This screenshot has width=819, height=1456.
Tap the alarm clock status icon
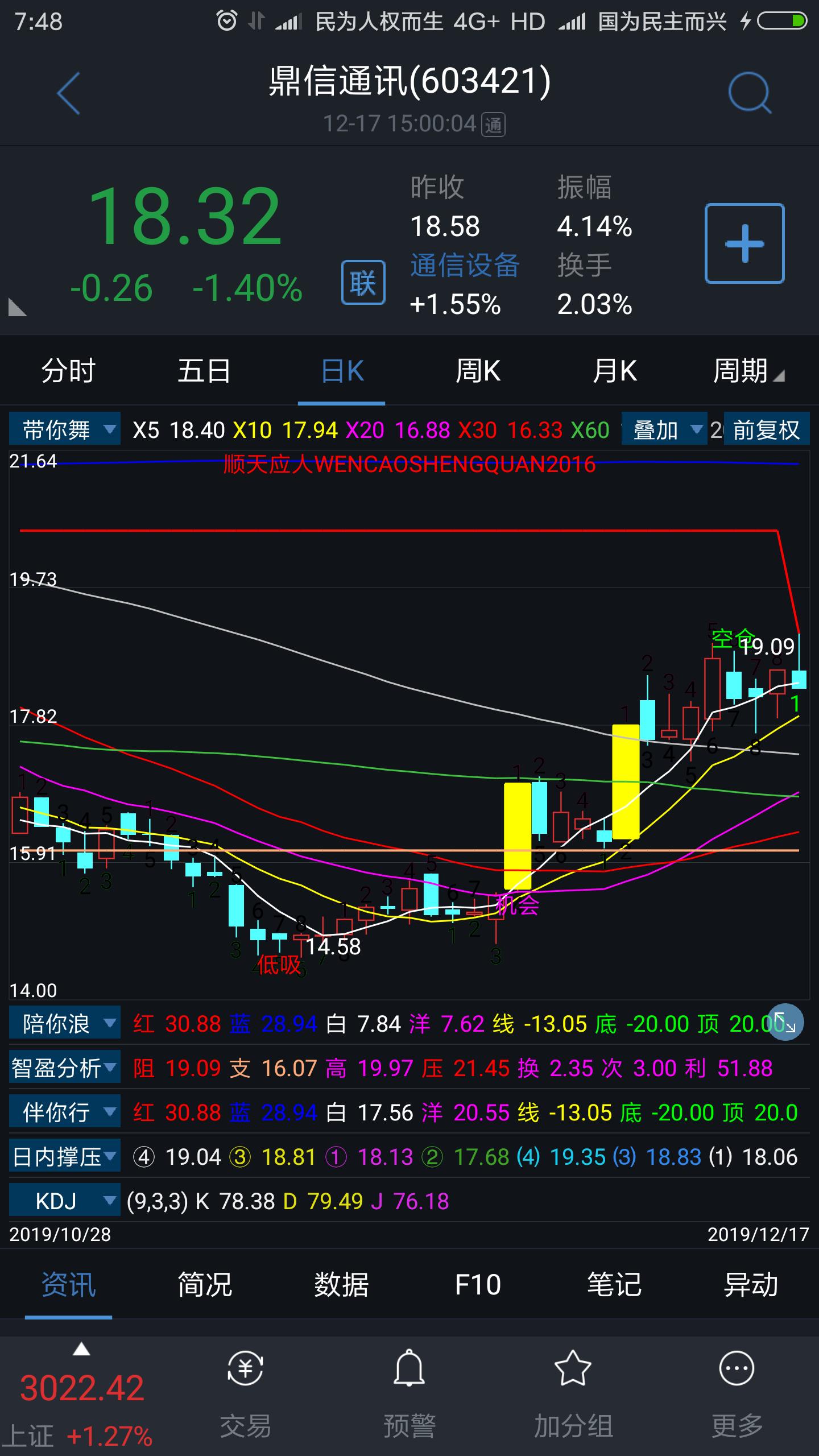(x=226, y=22)
